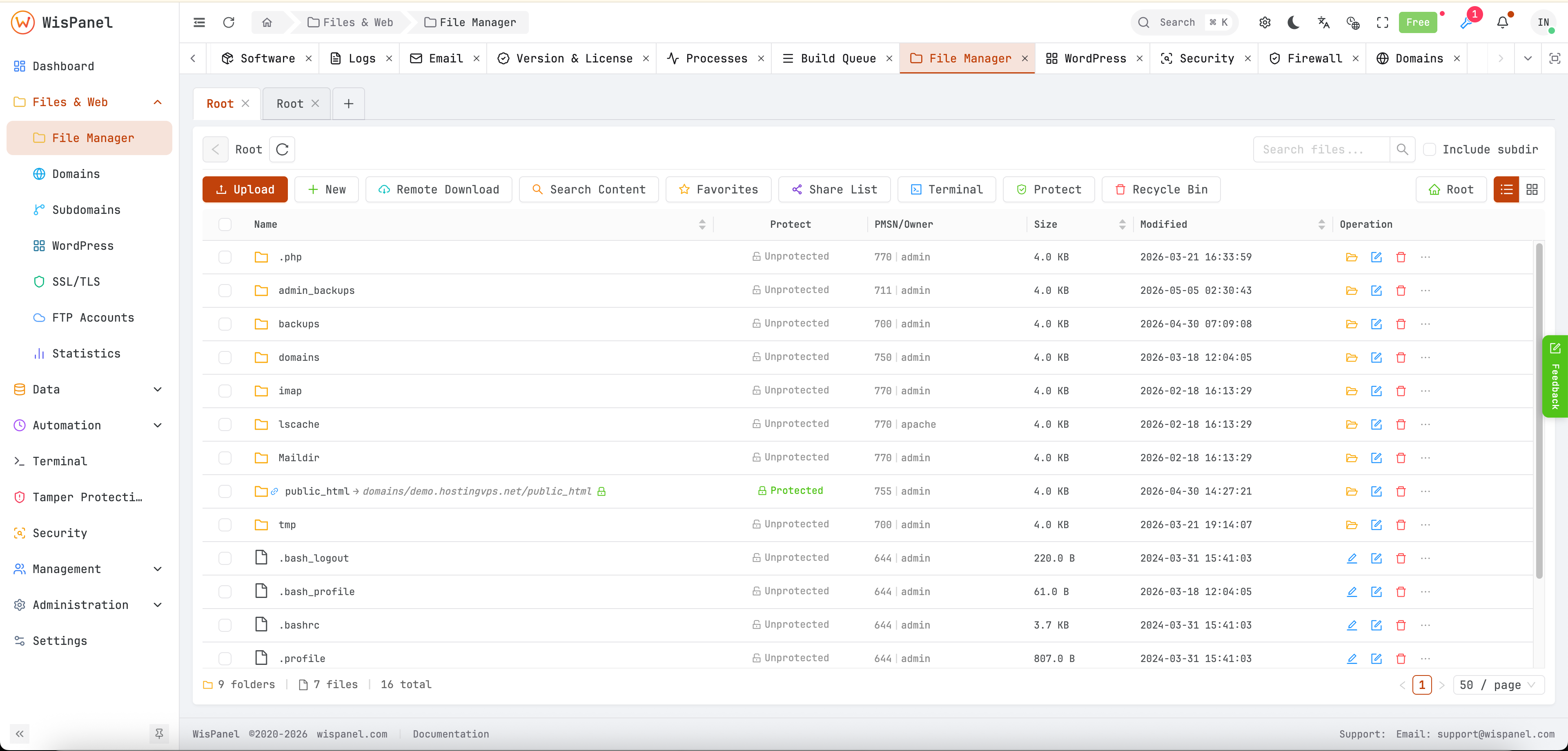1568x751 pixels.
Task: Open the Share List
Action: pos(834,189)
